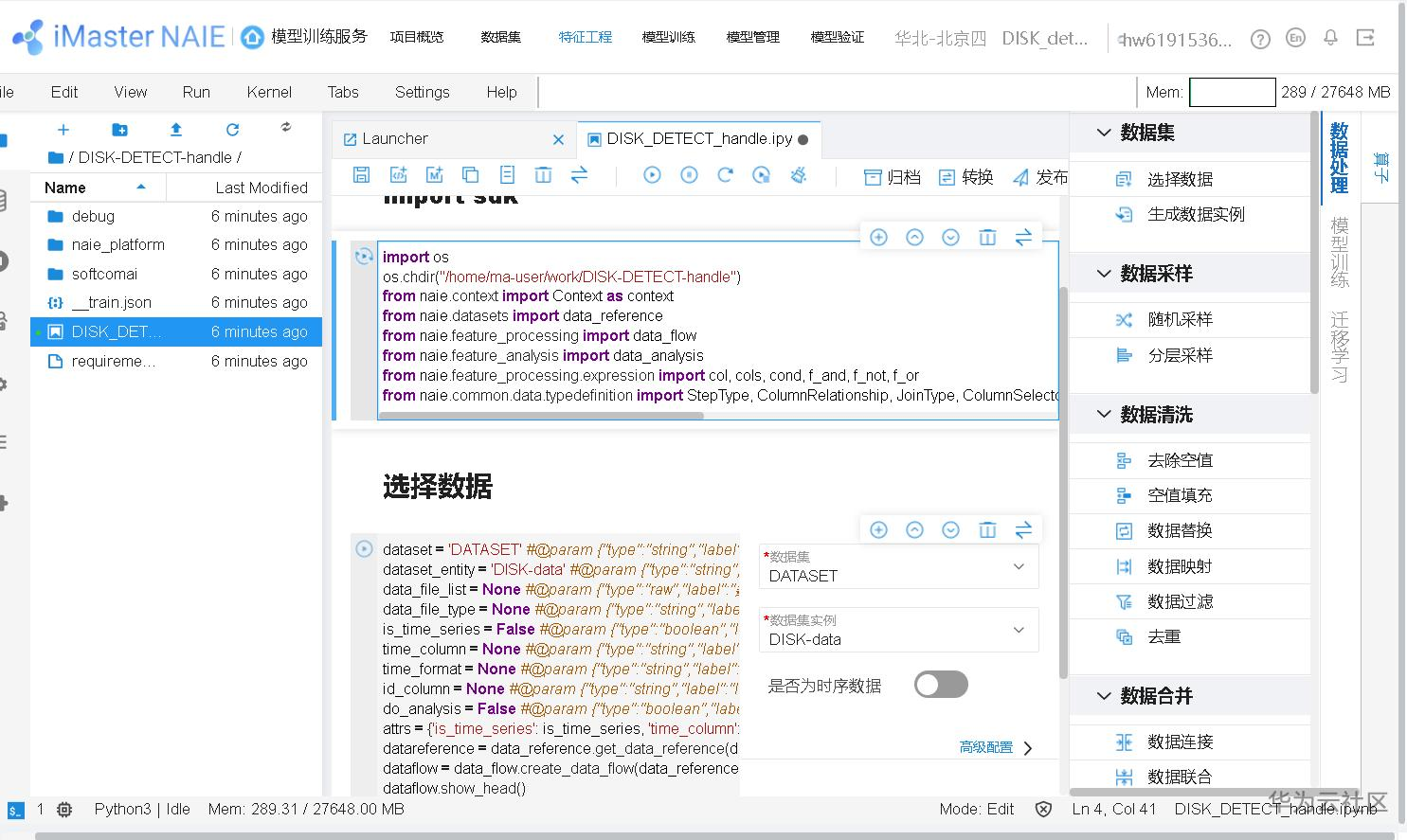Insert a code cell from the notebook toolbar

point(398,175)
